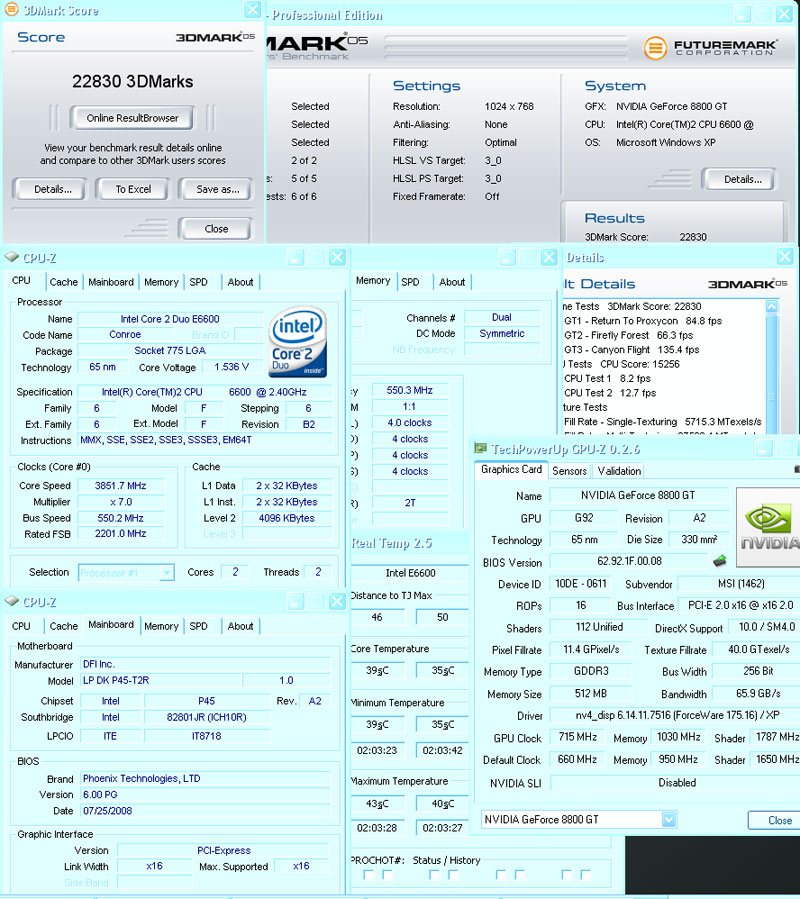Open the Validation tab in GPU-Z
Image resolution: width=800 pixels, height=899 pixels.
[x=619, y=471]
